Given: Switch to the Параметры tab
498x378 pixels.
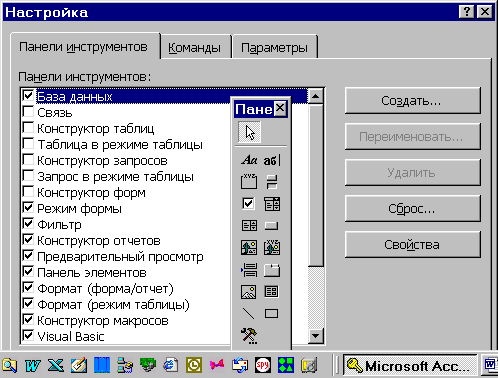Looking at the screenshot, I should click(274, 48).
